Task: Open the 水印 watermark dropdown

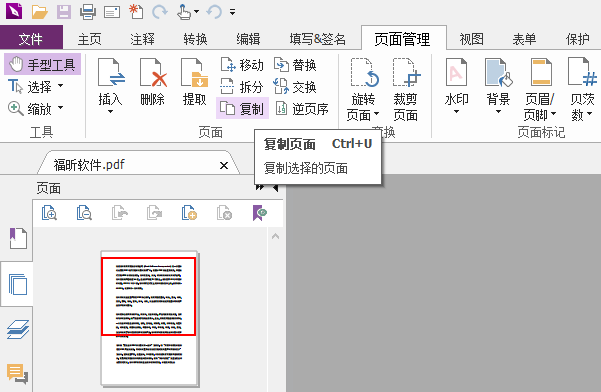Action: (x=456, y=112)
